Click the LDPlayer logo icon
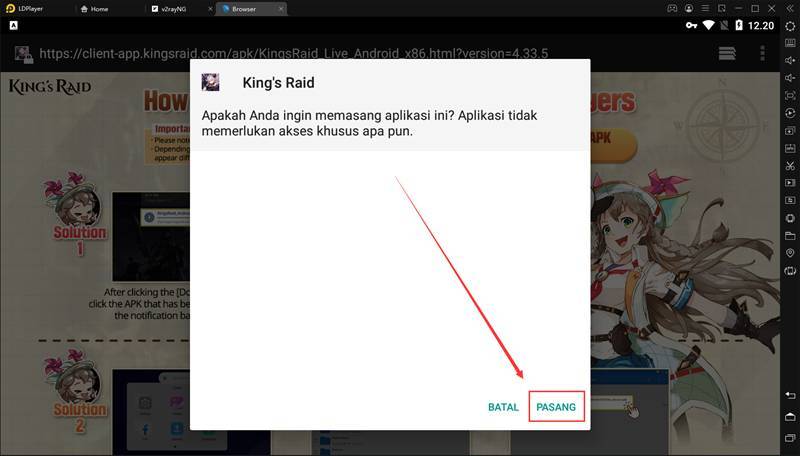 [x=10, y=9]
